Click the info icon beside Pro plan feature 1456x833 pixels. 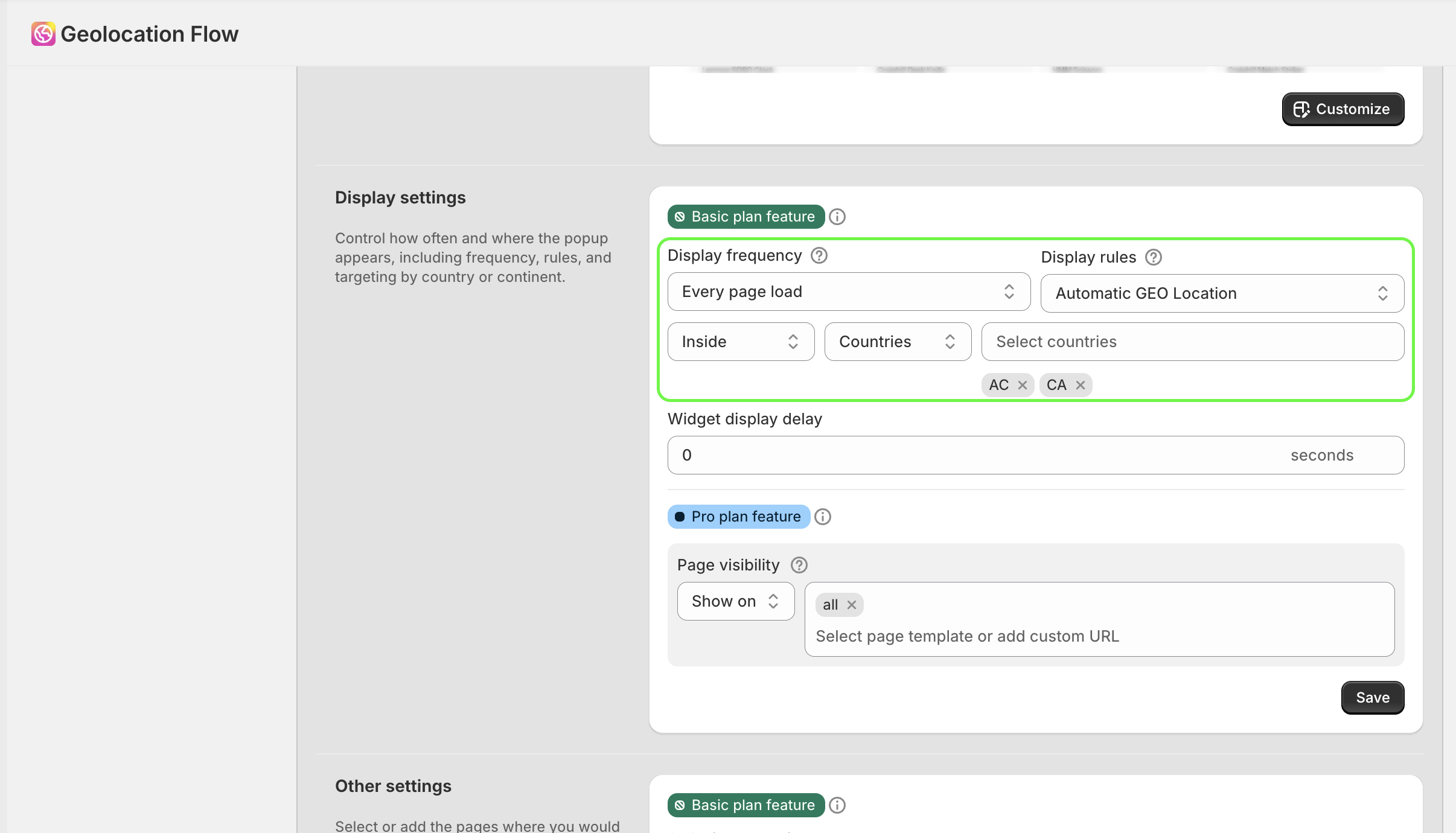tap(822, 517)
